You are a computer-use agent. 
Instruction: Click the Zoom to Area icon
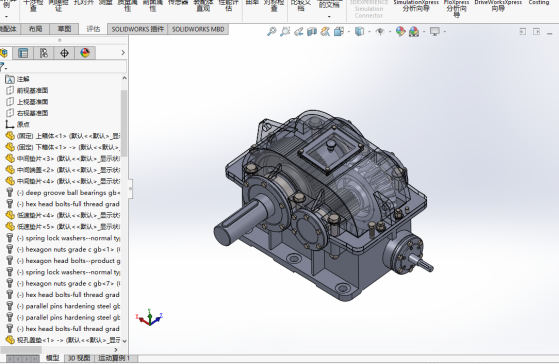(285, 32)
